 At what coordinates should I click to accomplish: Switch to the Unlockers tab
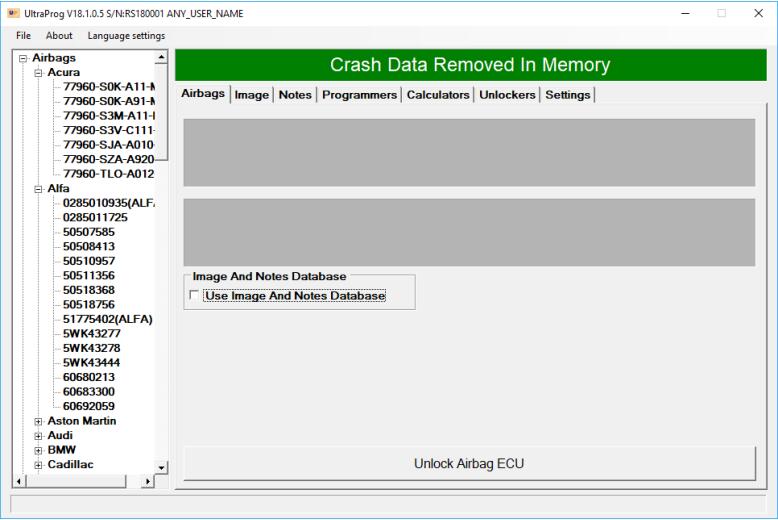point(507,95)
